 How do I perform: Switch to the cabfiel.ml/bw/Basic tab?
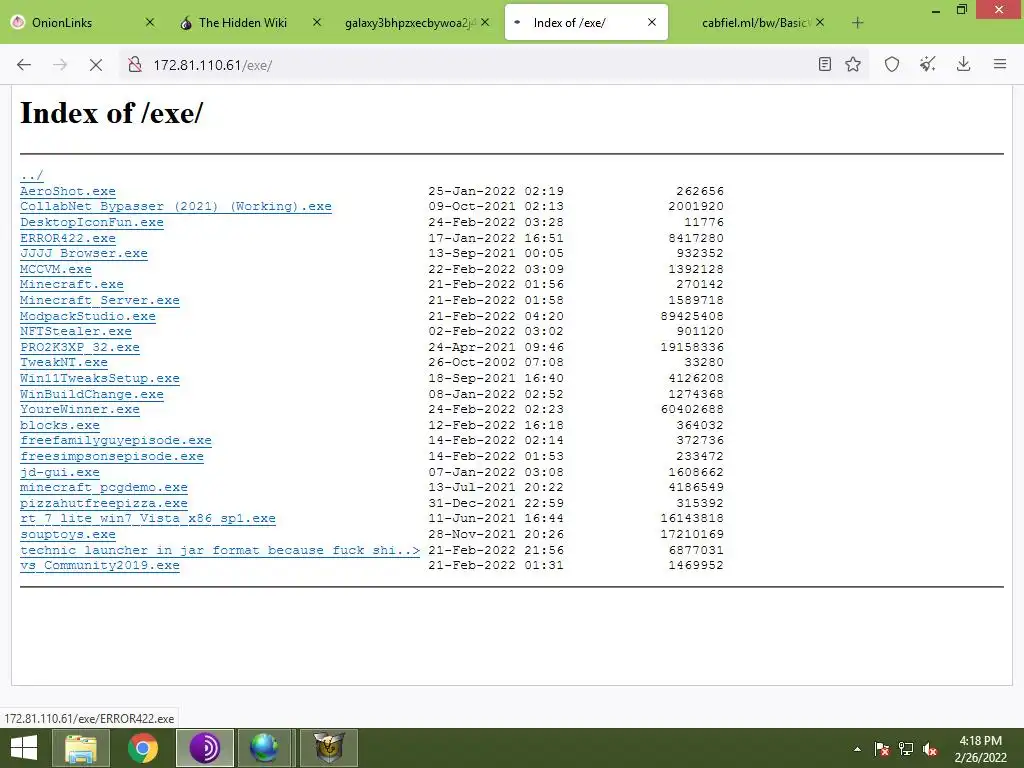click(754, 22)
